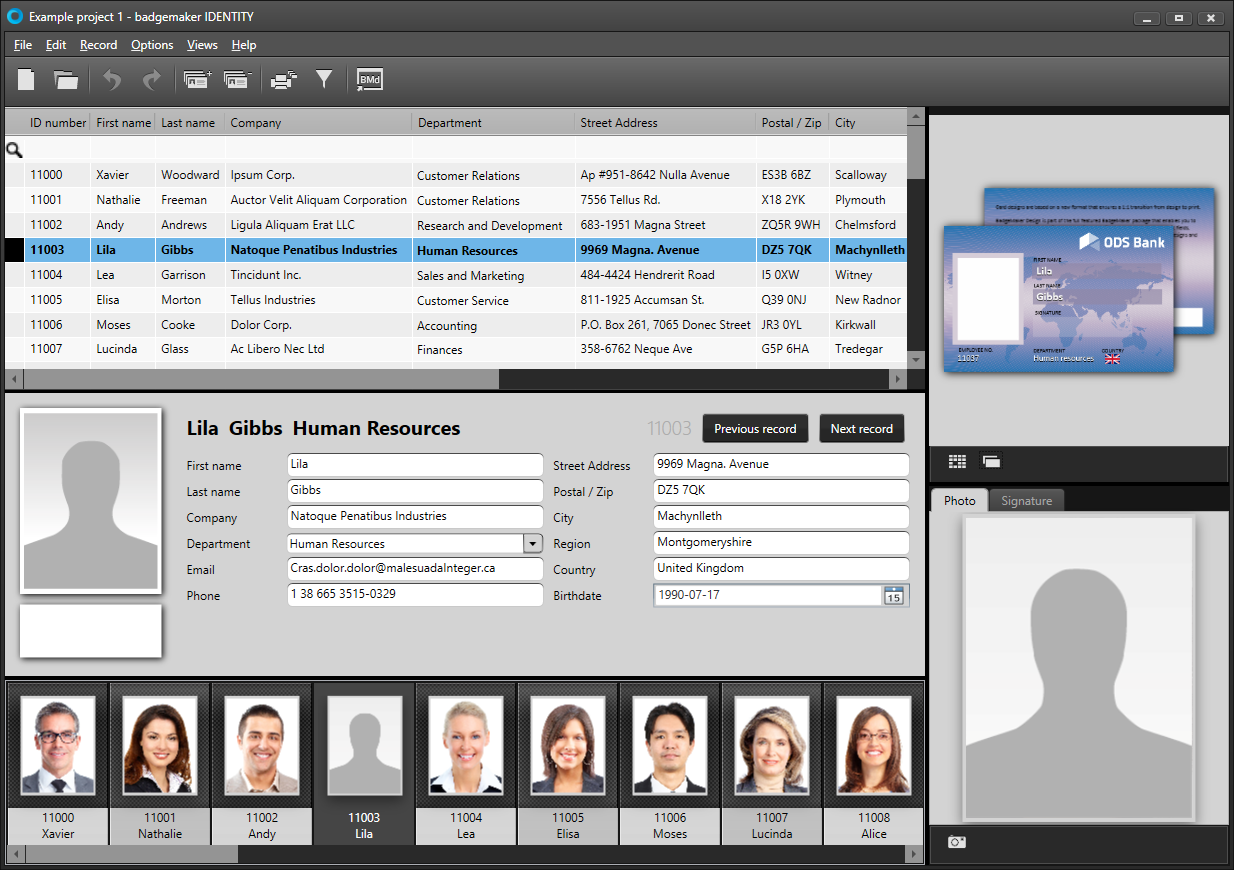Open the Record menu
This screenshot has height=870, width=1234.
98,45
